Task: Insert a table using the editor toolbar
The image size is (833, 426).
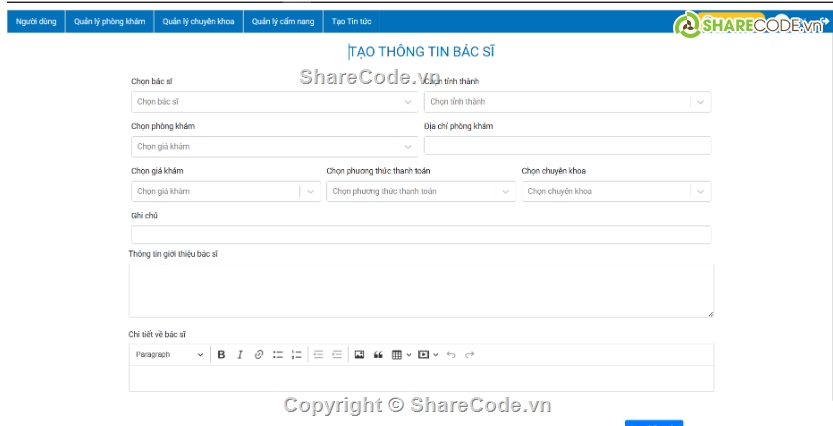Action: pyautogui.click(x=400, y=355)
